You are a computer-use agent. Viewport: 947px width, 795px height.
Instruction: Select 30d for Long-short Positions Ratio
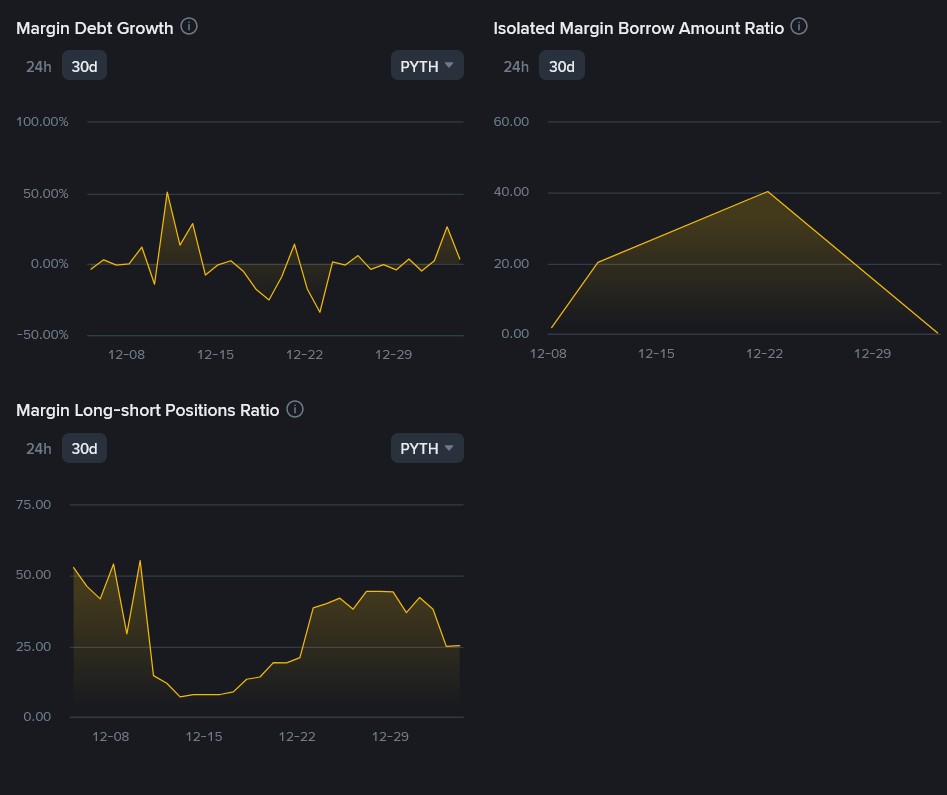point(84,448)
